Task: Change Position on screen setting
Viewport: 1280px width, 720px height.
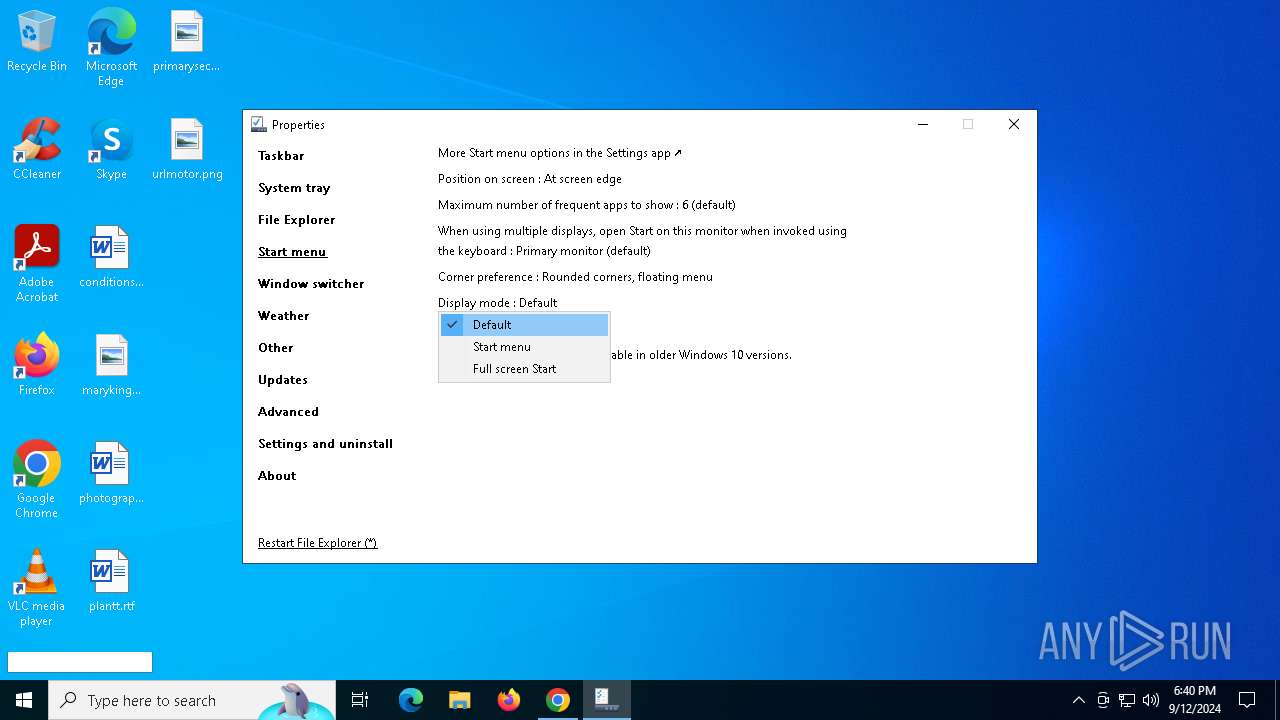Action: [530, 179]
